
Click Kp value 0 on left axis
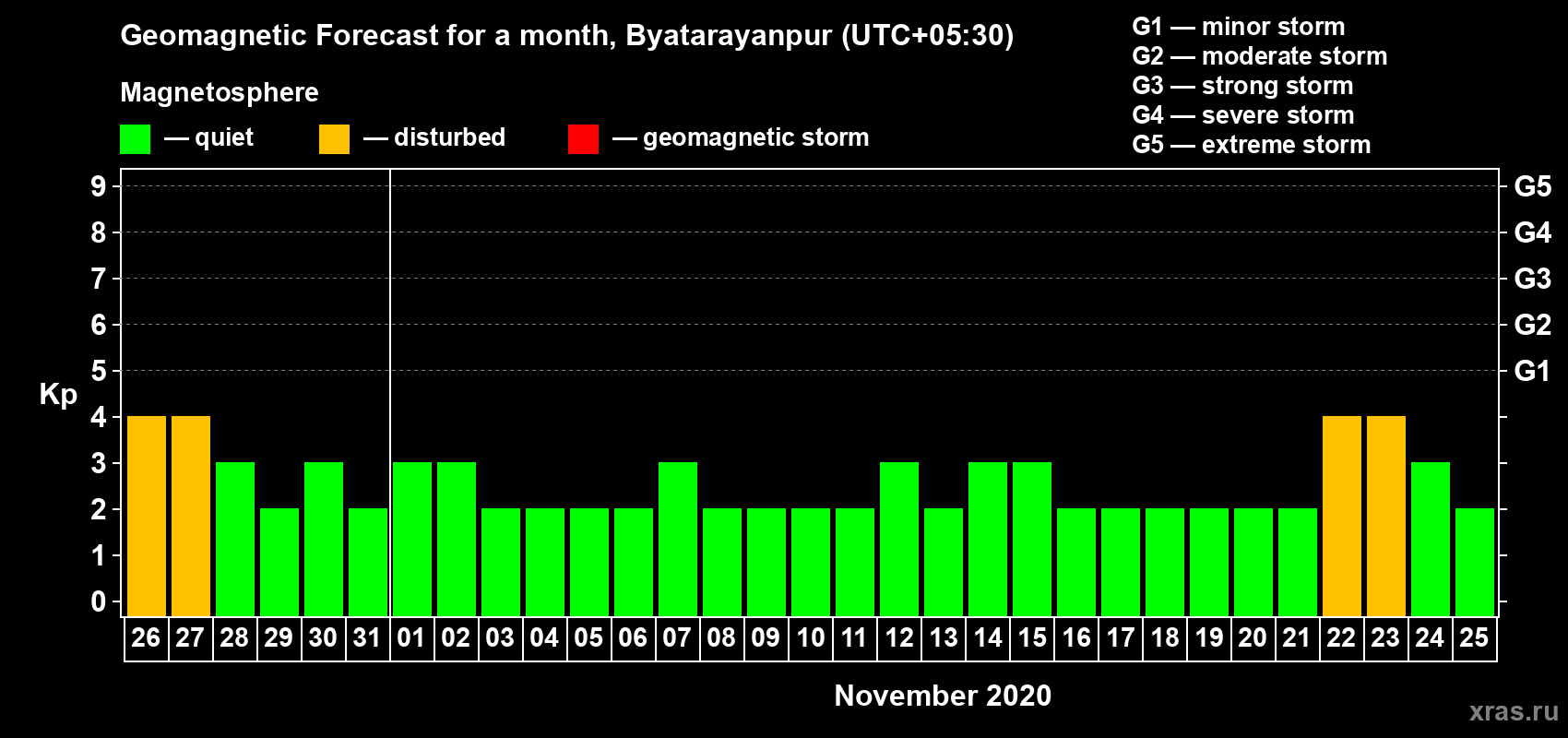[x=99, y=601]
